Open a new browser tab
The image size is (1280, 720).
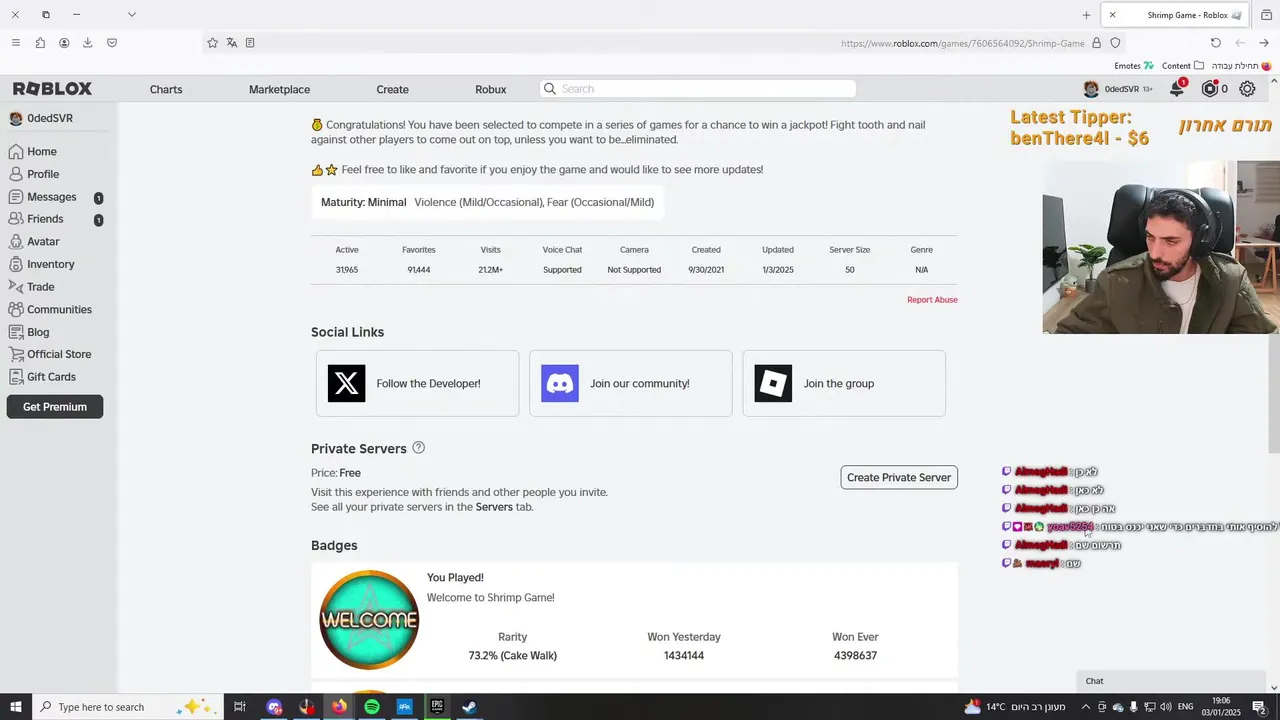(1086, 15)
